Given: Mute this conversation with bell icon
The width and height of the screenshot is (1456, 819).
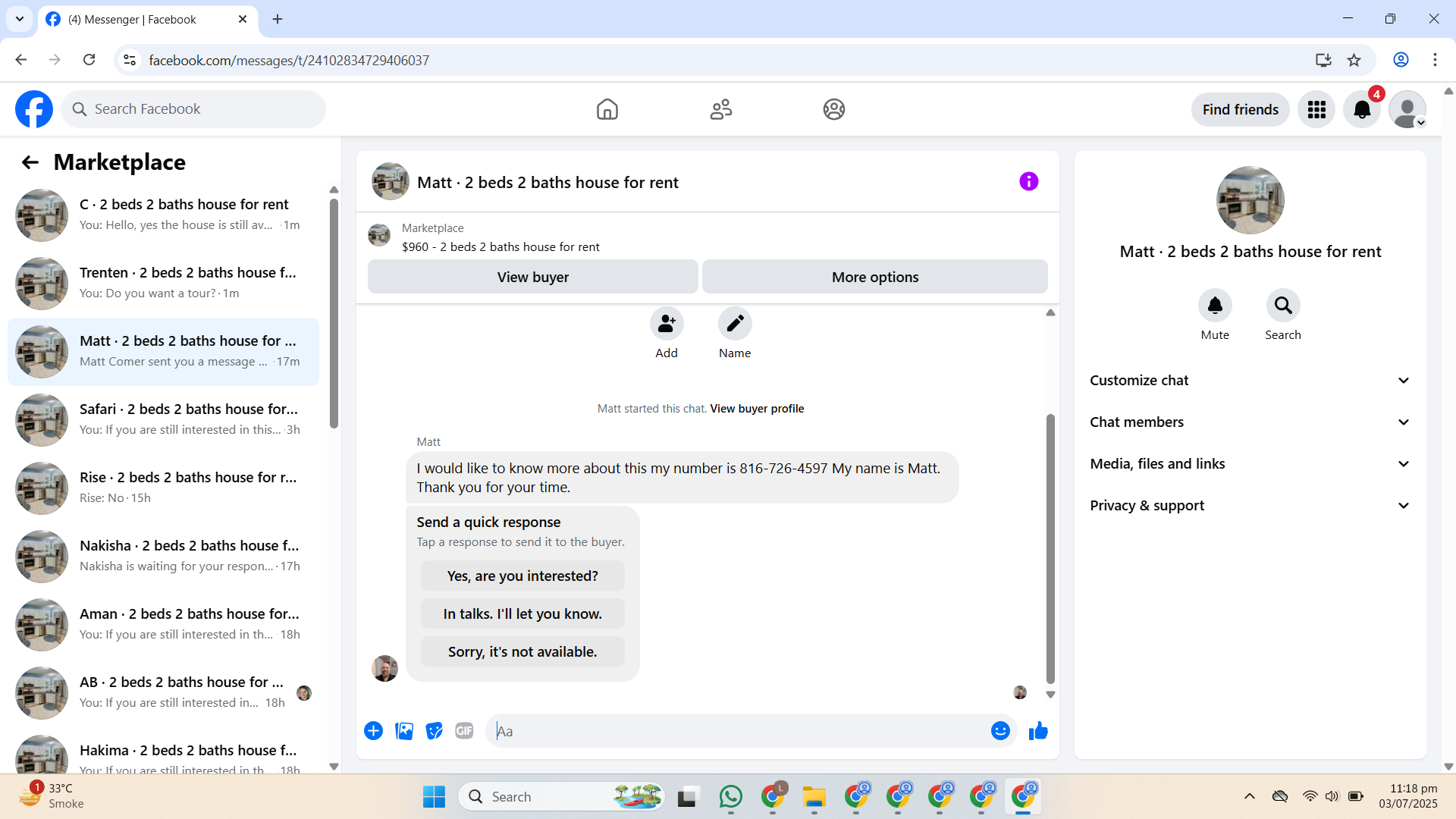Looking at the screenshot, I should coord(1215,306).
